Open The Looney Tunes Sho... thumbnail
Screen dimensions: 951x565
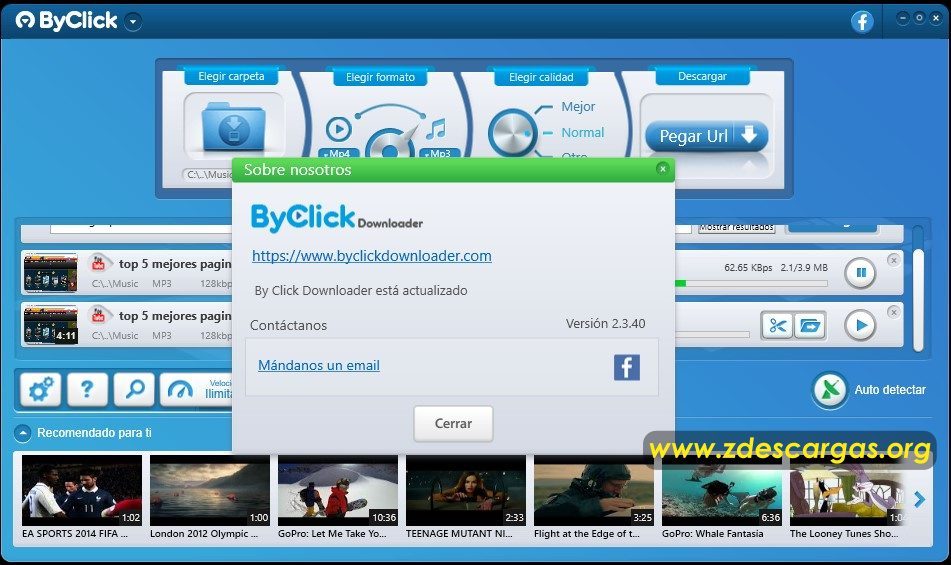point(849,490)
